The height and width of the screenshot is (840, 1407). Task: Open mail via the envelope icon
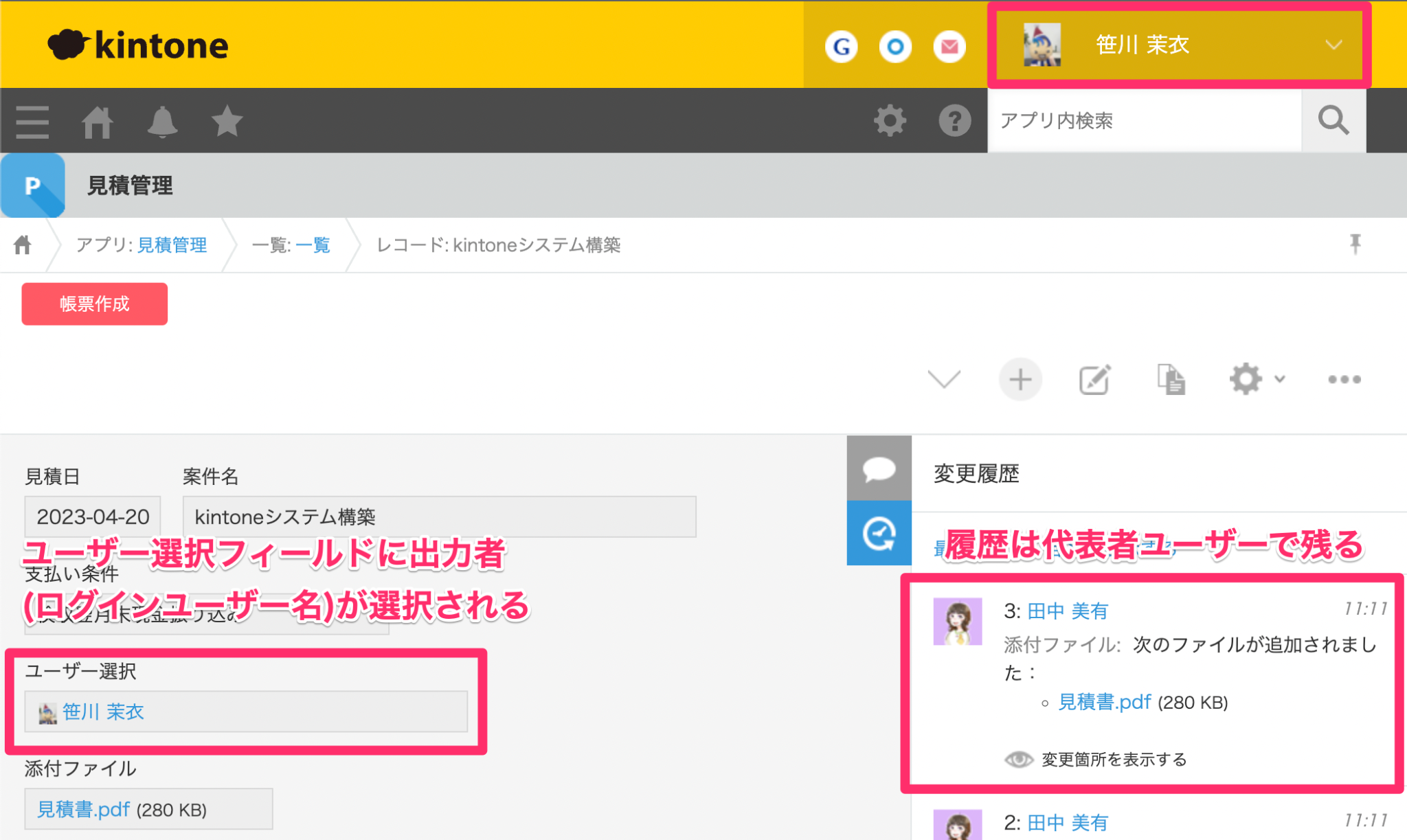pyautogui.click(x=949, y=46)
